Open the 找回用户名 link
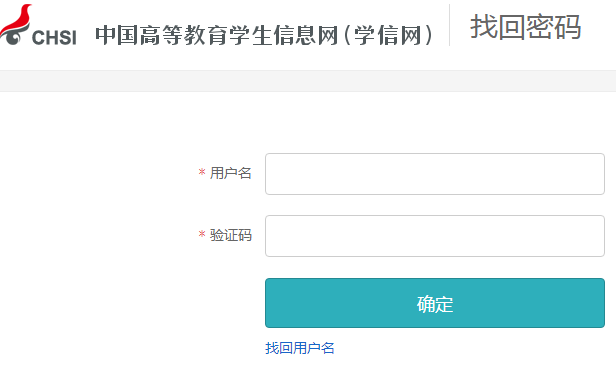 click(x=300, y=348)
